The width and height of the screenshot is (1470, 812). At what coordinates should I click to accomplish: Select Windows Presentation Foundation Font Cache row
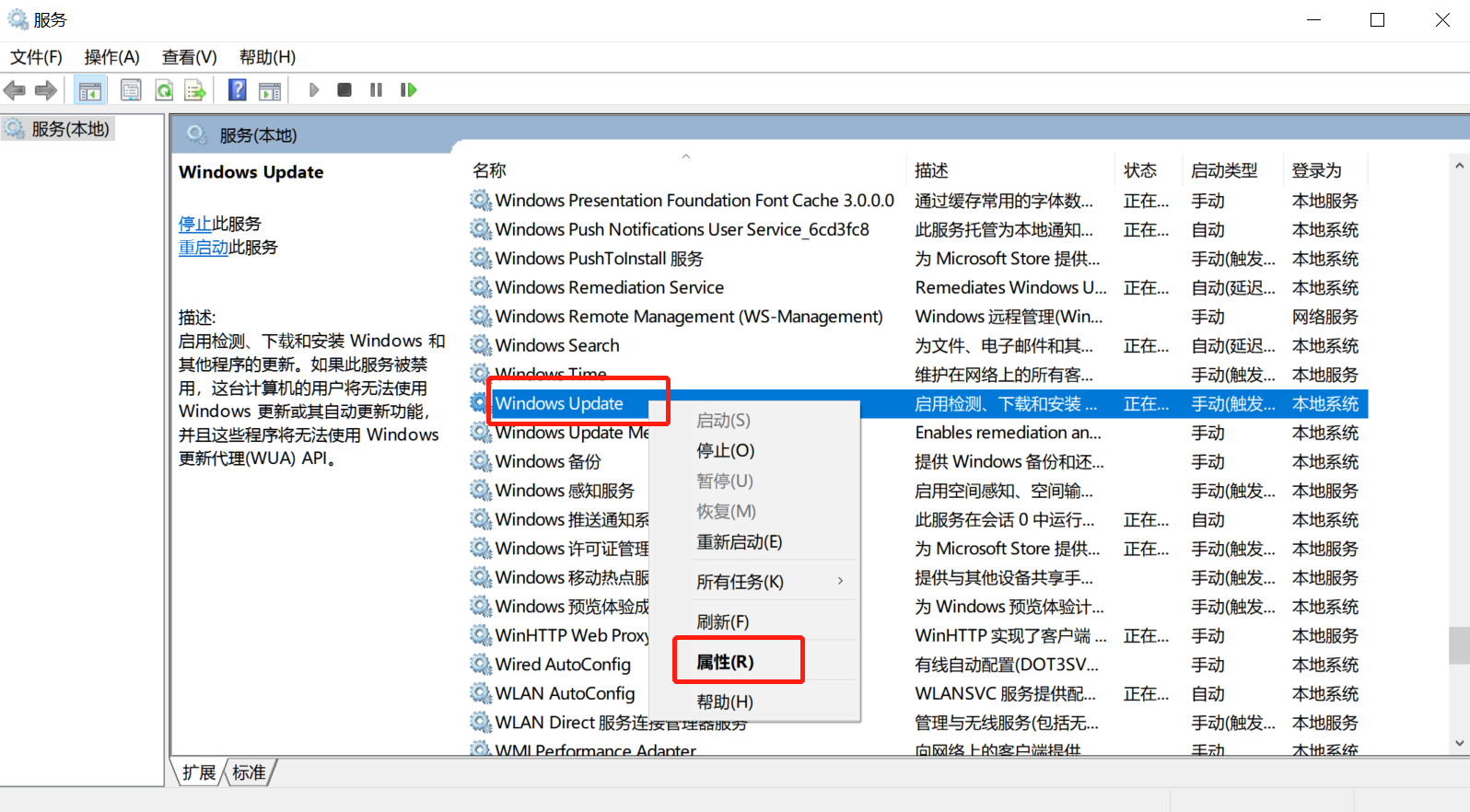917,201
